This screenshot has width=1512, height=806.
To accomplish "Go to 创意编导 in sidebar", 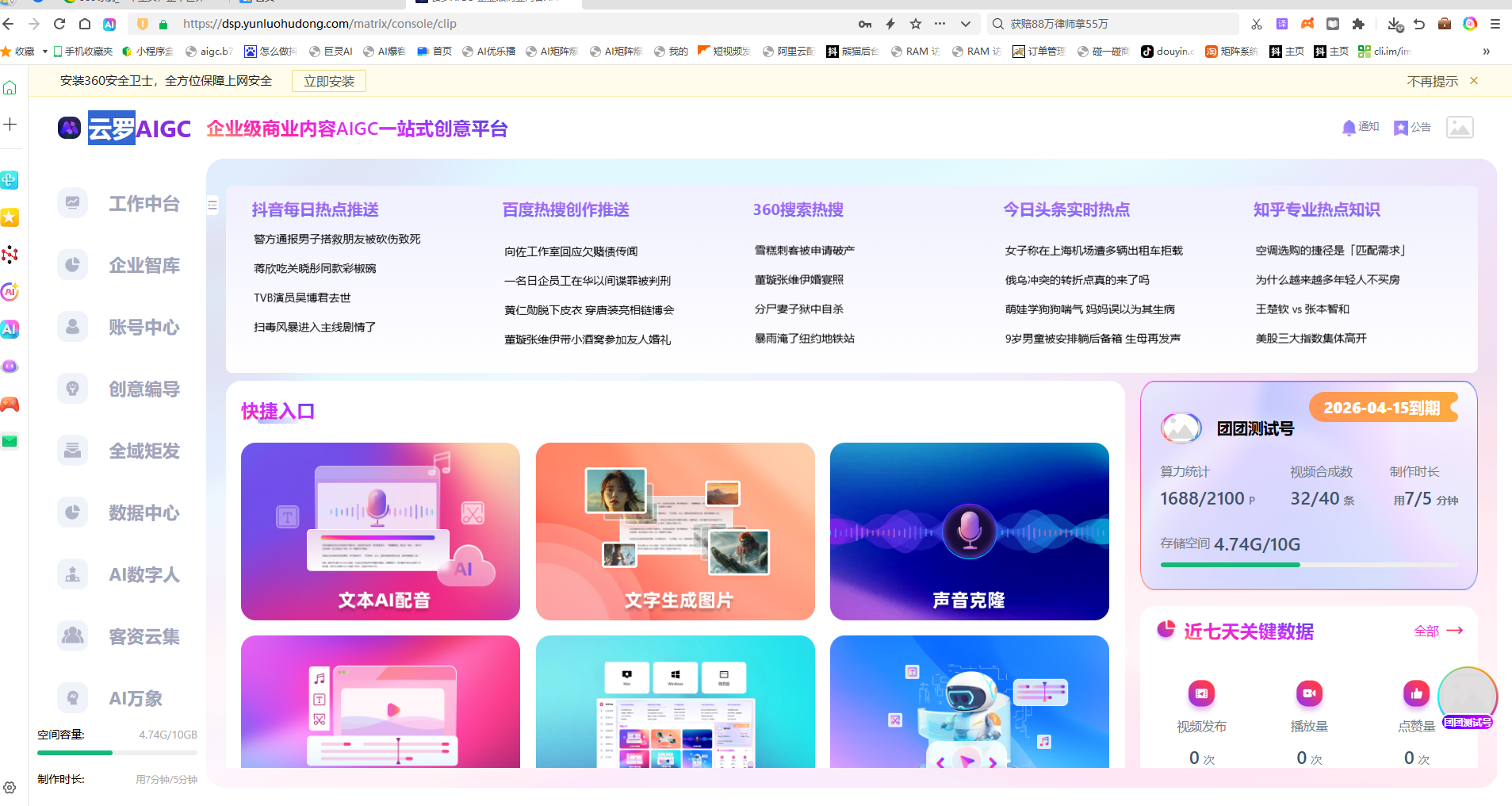I will click(x=73, y=389).
